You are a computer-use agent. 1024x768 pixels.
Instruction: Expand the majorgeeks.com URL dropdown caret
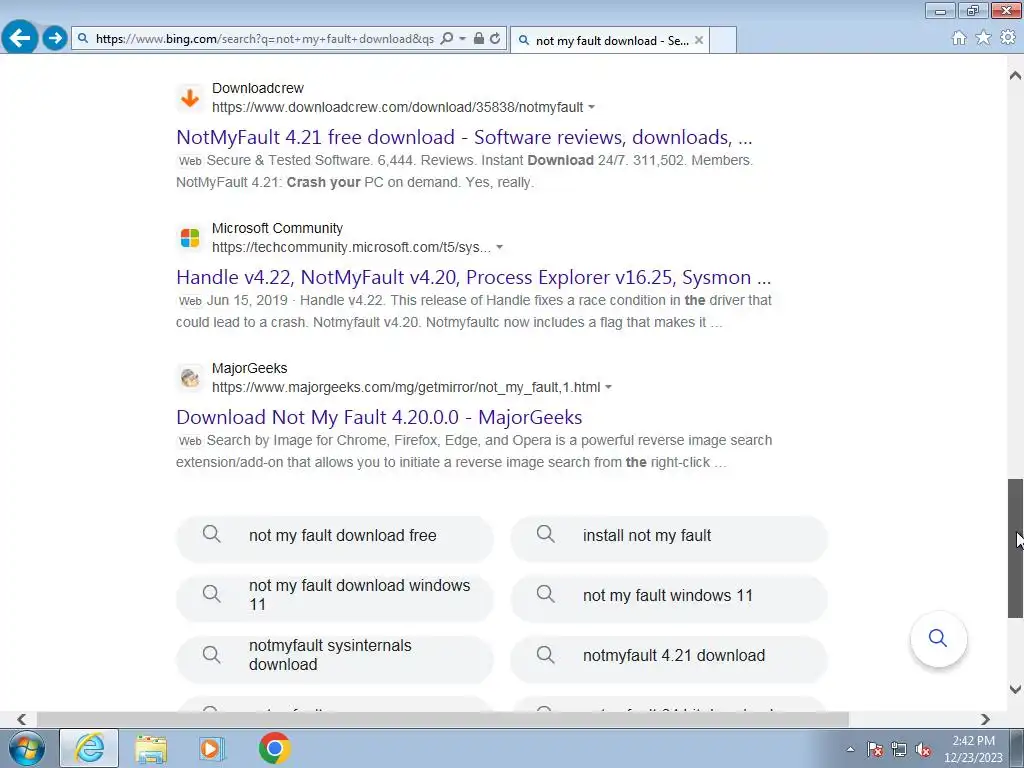609,387
